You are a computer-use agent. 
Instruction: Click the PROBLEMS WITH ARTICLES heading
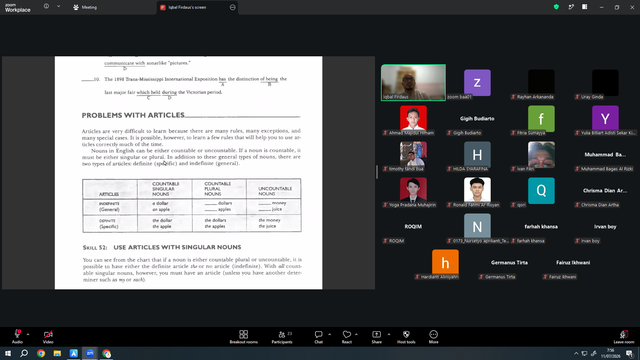(133, 115)
